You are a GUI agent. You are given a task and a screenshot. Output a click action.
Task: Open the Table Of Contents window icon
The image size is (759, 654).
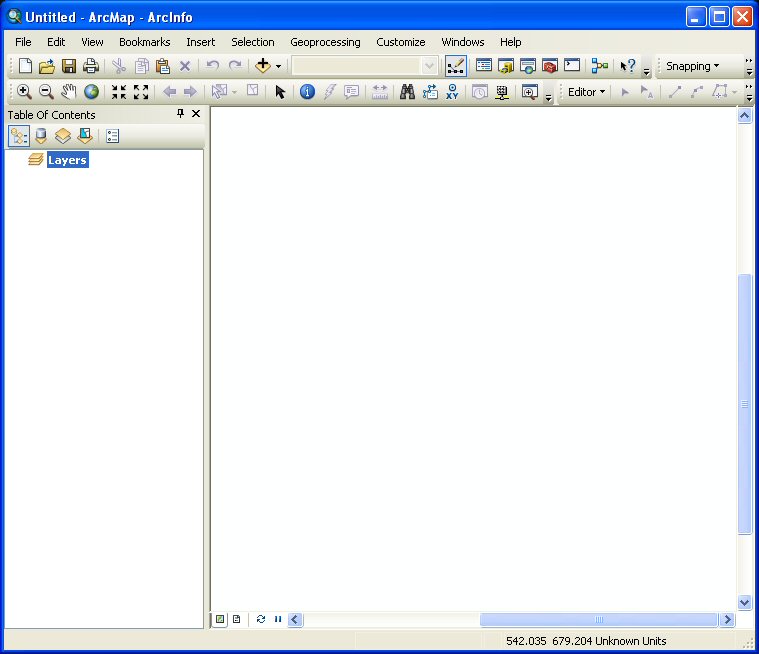(x=484, y=65)
